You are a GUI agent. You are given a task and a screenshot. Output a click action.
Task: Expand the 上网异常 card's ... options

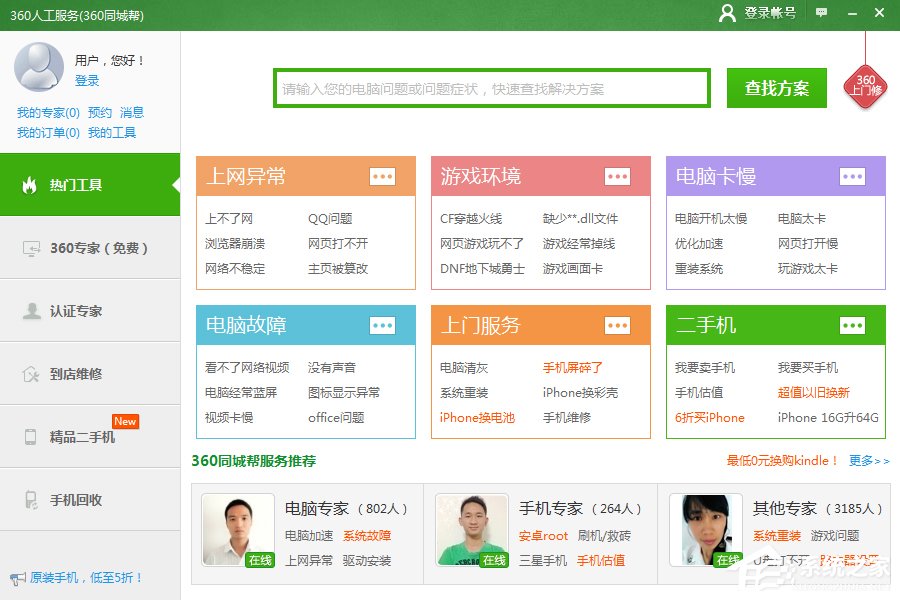(382, 176)
